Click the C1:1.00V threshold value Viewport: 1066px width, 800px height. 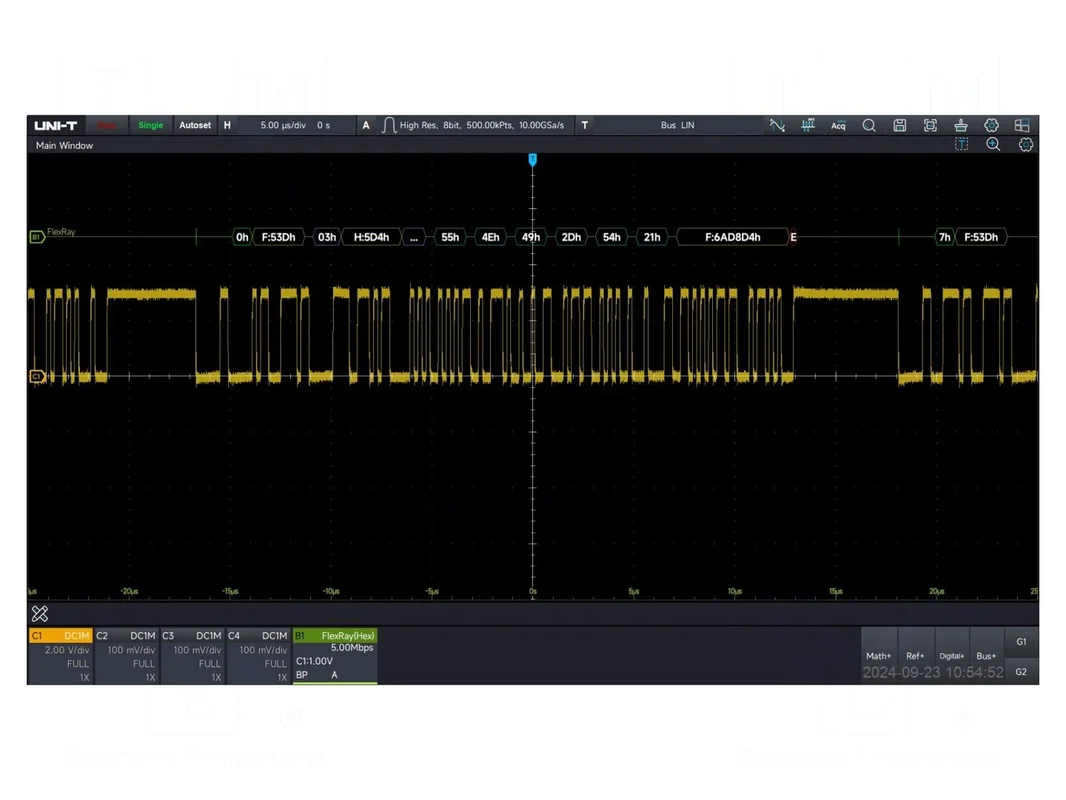coord(314,661)
